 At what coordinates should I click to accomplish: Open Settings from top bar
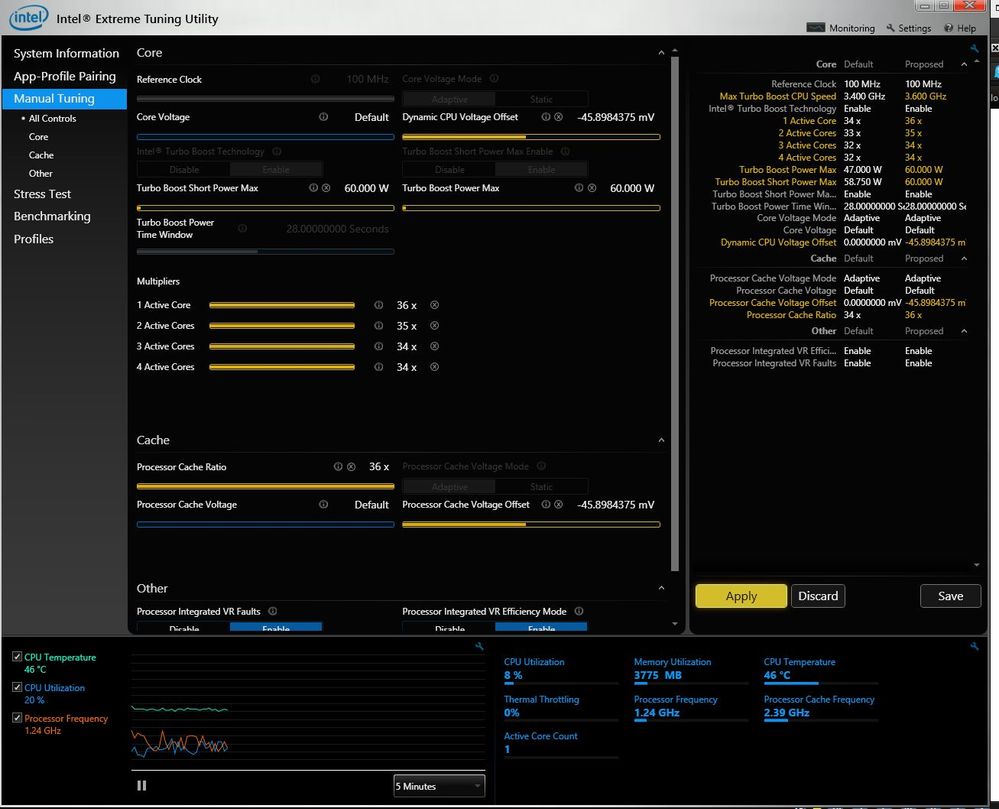coord(909,28)
